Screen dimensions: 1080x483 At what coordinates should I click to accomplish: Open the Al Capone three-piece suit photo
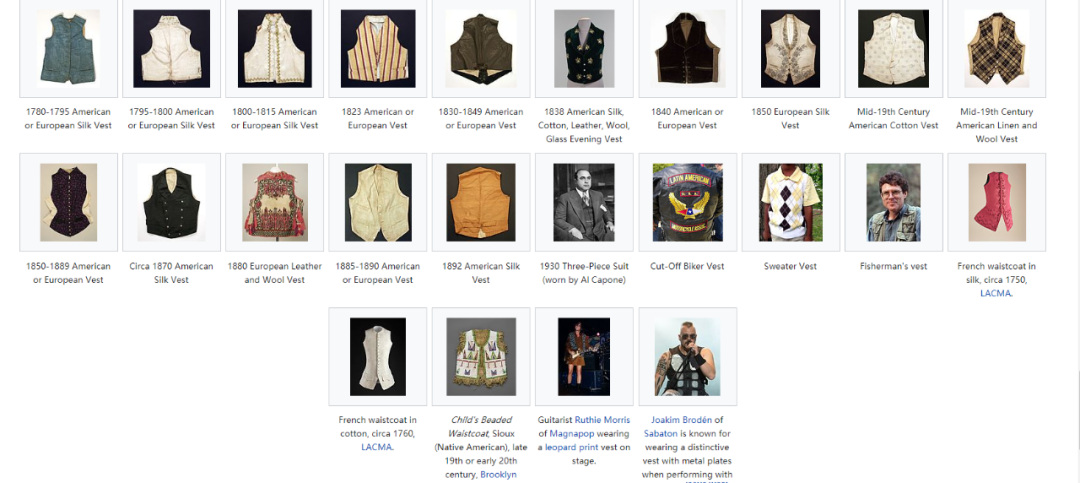pyautogui.click(x=584, y=203)
